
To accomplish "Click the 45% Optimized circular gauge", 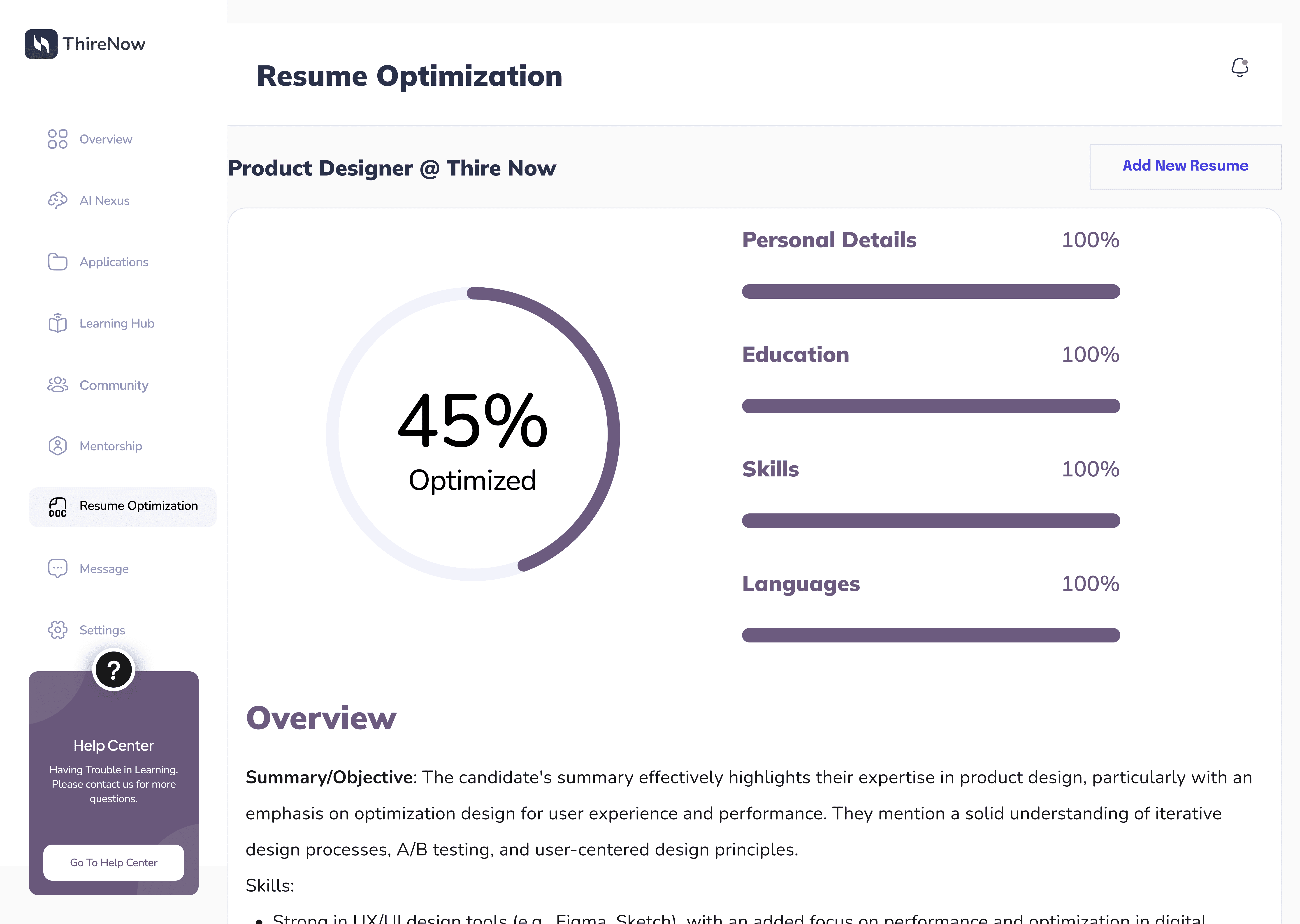I will (472, 434).
